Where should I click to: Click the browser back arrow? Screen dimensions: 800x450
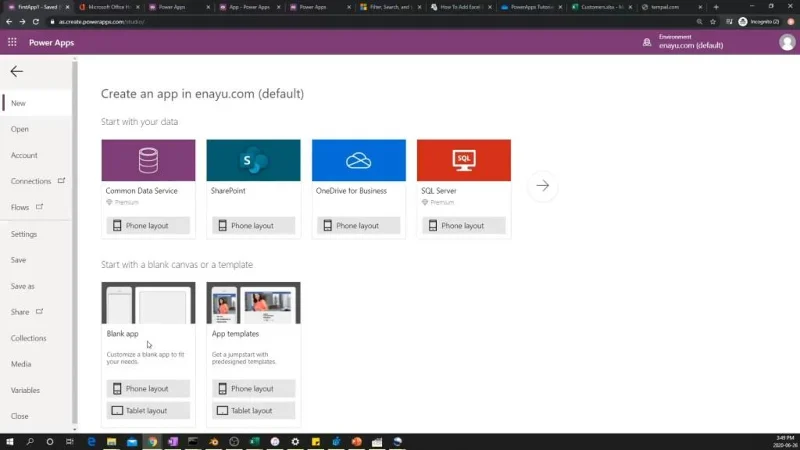pyautogui.click(x=9, y=22)
